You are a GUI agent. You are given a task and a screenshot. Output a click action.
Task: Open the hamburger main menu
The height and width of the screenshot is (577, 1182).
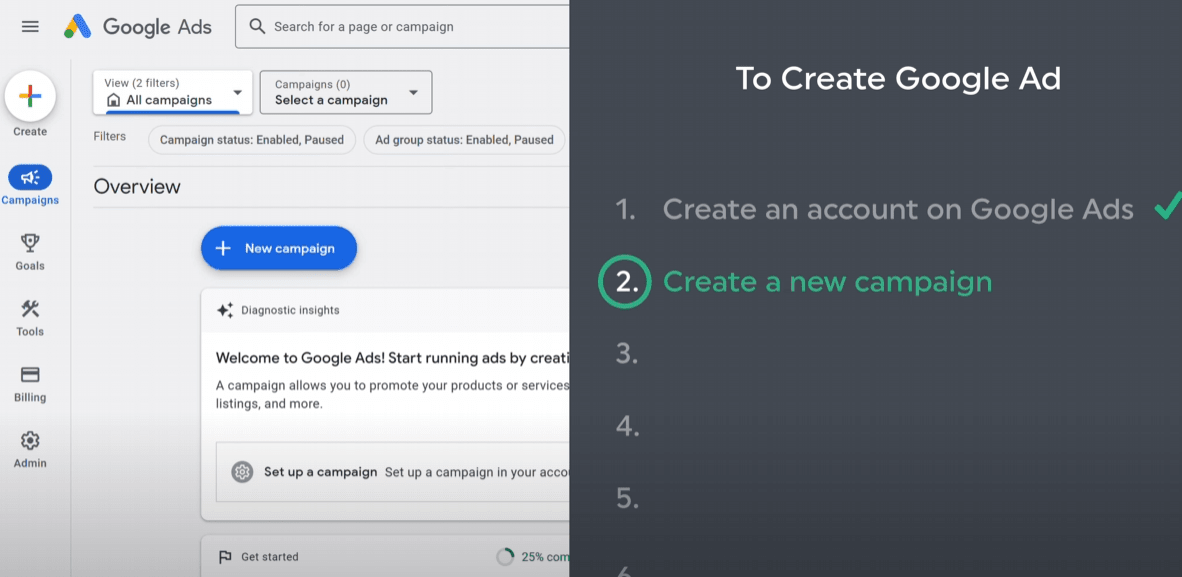point(30,27)
